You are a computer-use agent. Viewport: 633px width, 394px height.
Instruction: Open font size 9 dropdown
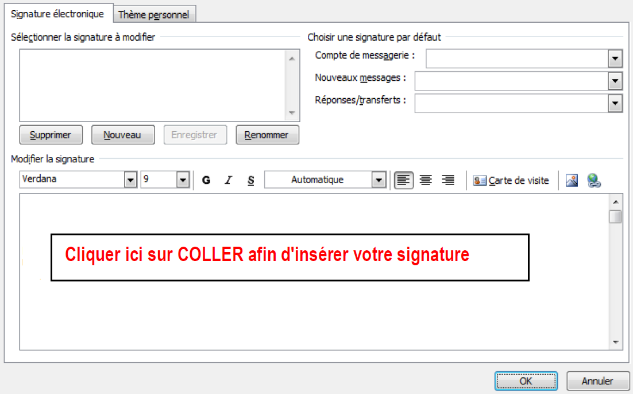coord(183,180)
